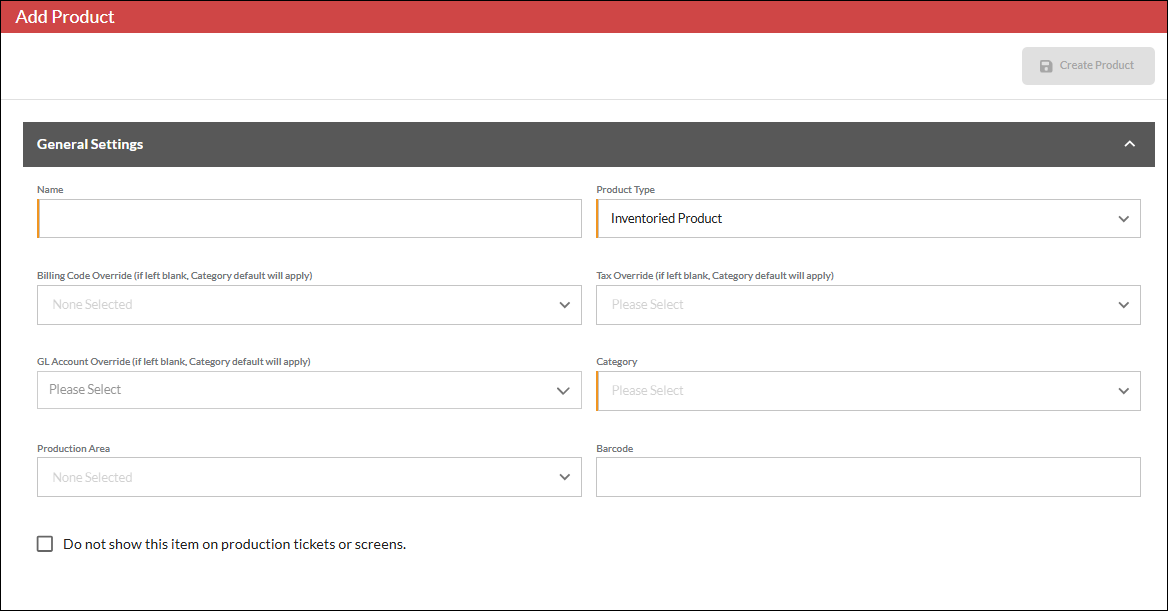Click the Category label text
The width and height of the screenshot is (1168, 611).
point(617,361)
